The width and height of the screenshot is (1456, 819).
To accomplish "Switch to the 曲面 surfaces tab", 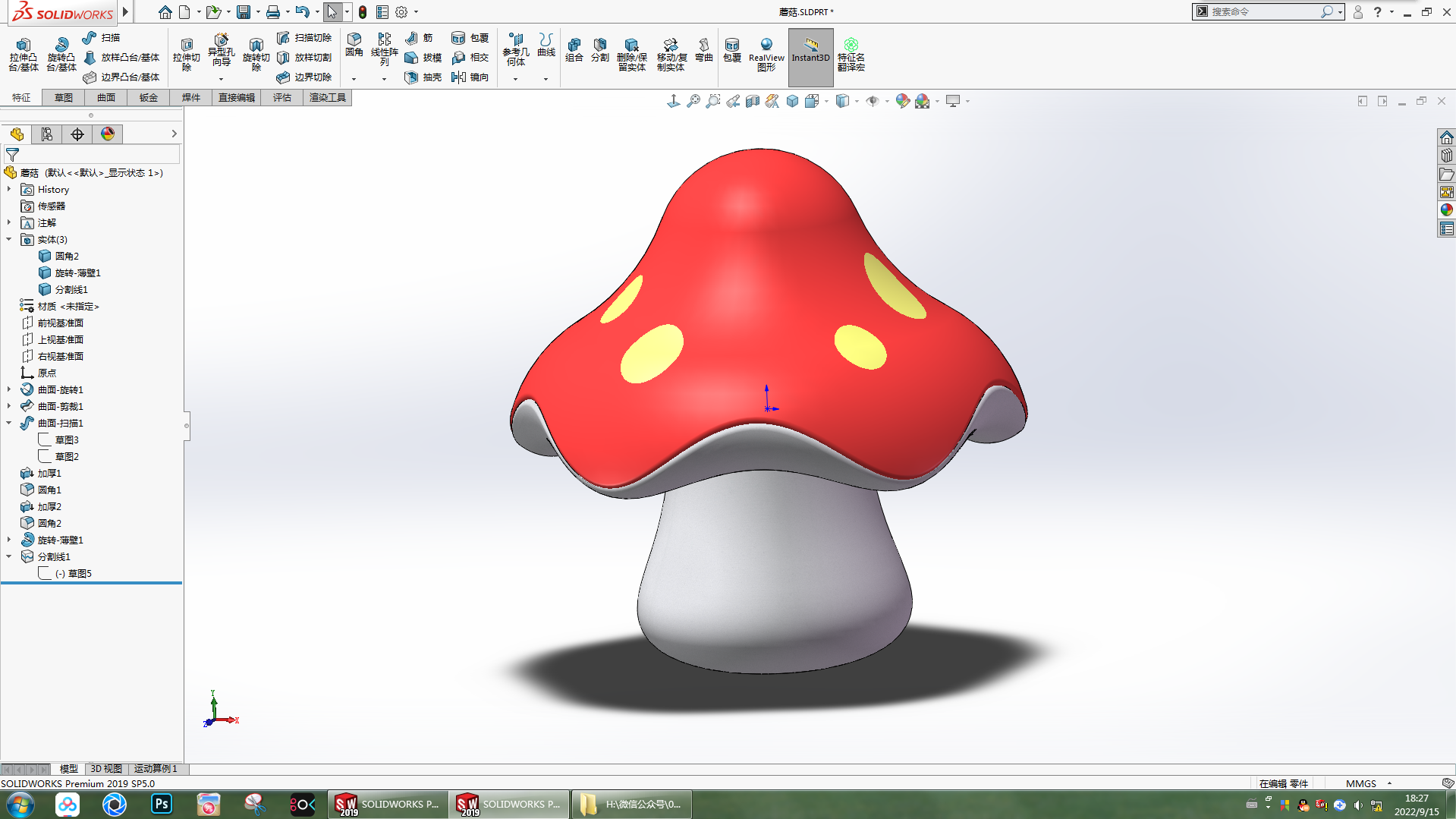I will (106, 97).
